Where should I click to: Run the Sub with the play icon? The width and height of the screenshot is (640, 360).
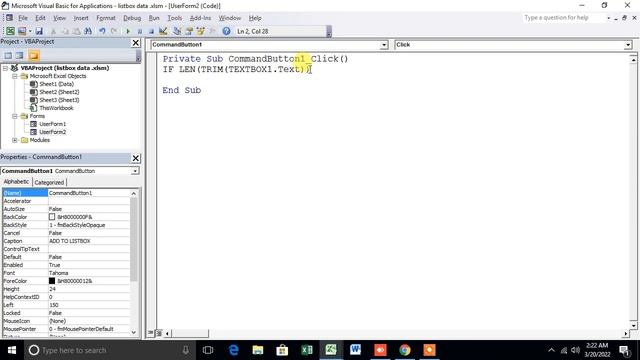128,31
